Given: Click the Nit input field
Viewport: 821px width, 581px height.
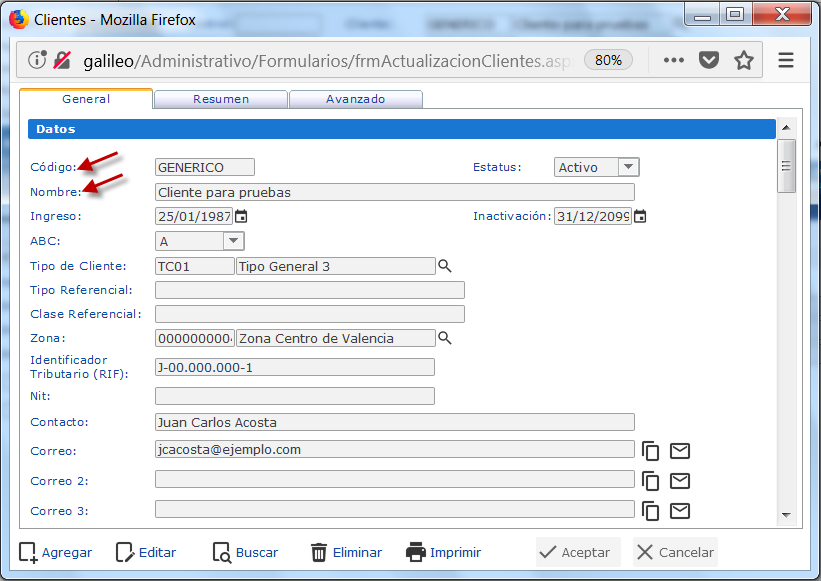Looking at the screenshot, I should pos(295,396).
